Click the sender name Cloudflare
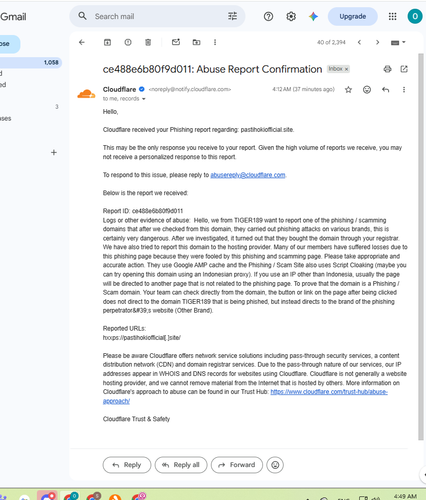This screenshot has width=426, height=500. [119, 89]
